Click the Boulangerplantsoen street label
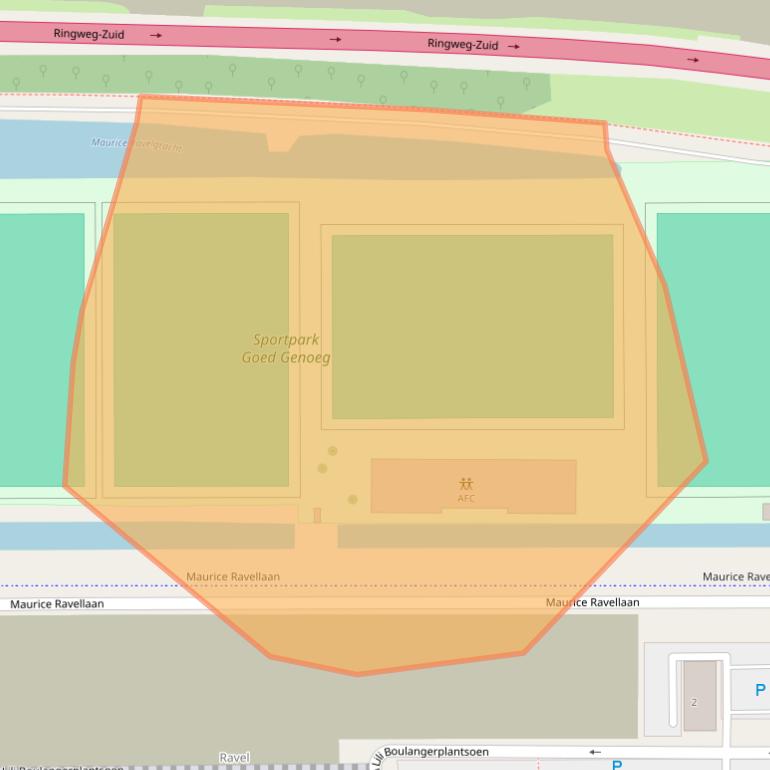The height and width of the screenshot is (770, 770). (436, 752)
